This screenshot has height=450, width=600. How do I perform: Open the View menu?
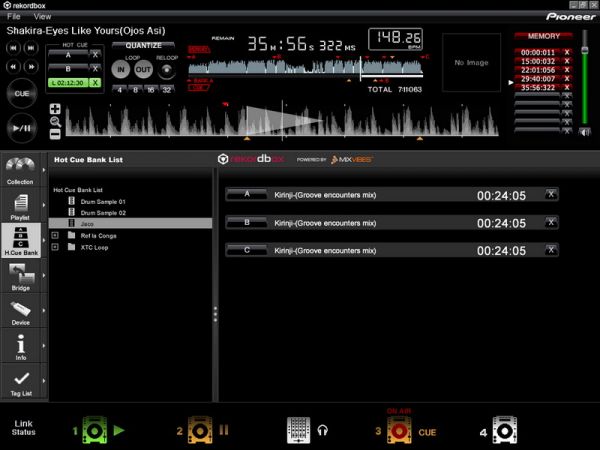coord(42,16)
